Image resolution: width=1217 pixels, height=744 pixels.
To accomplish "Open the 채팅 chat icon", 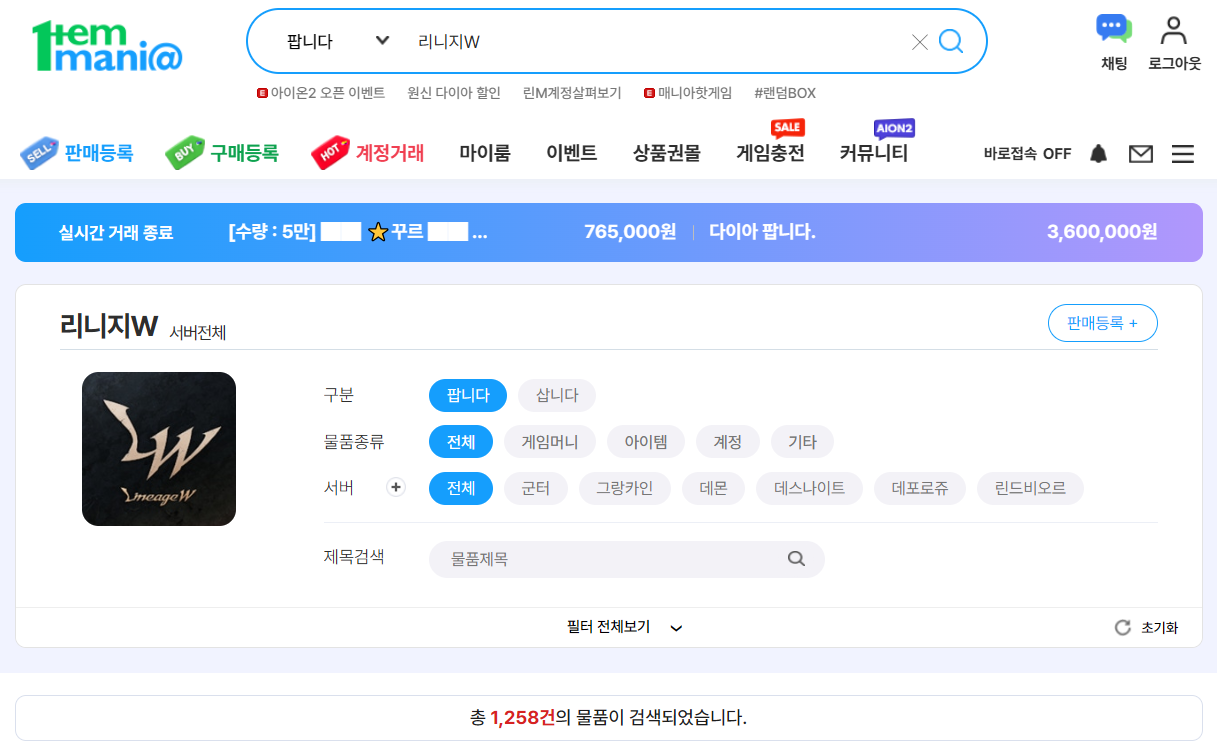I will 1114,43.
